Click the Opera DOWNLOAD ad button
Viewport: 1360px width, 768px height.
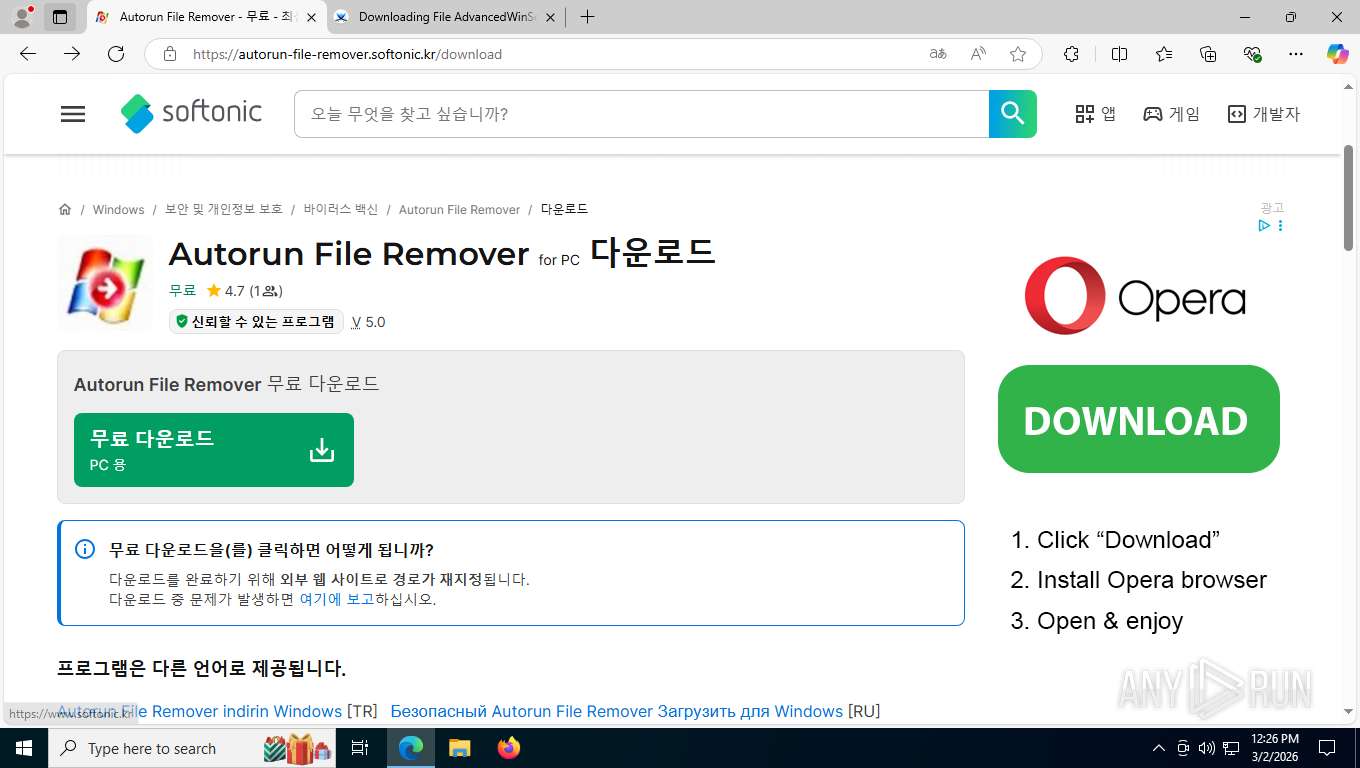(x=1139, y=419)
